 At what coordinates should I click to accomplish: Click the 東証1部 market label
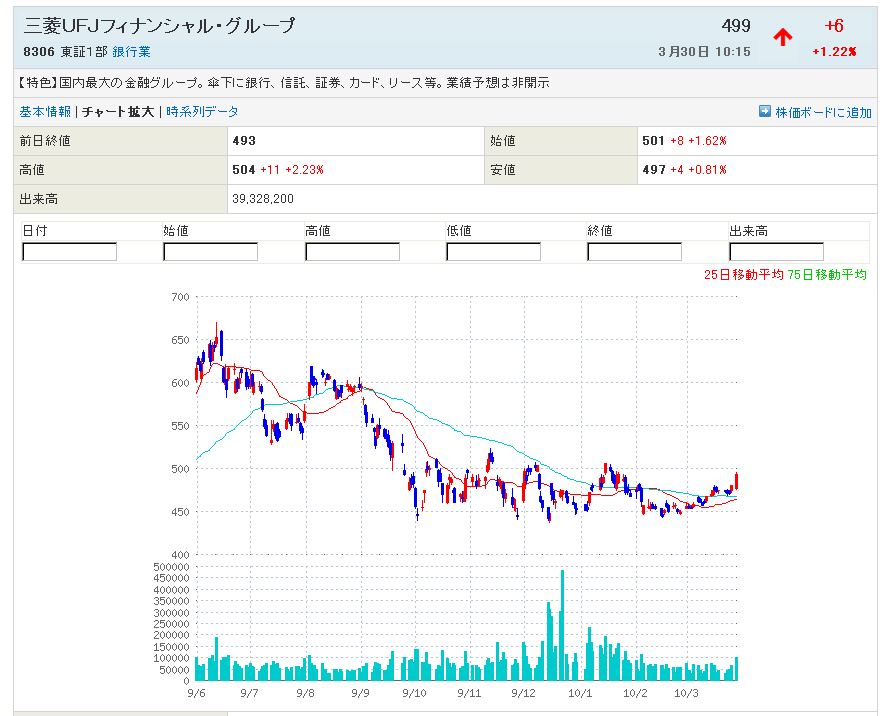tap(84, 52)
